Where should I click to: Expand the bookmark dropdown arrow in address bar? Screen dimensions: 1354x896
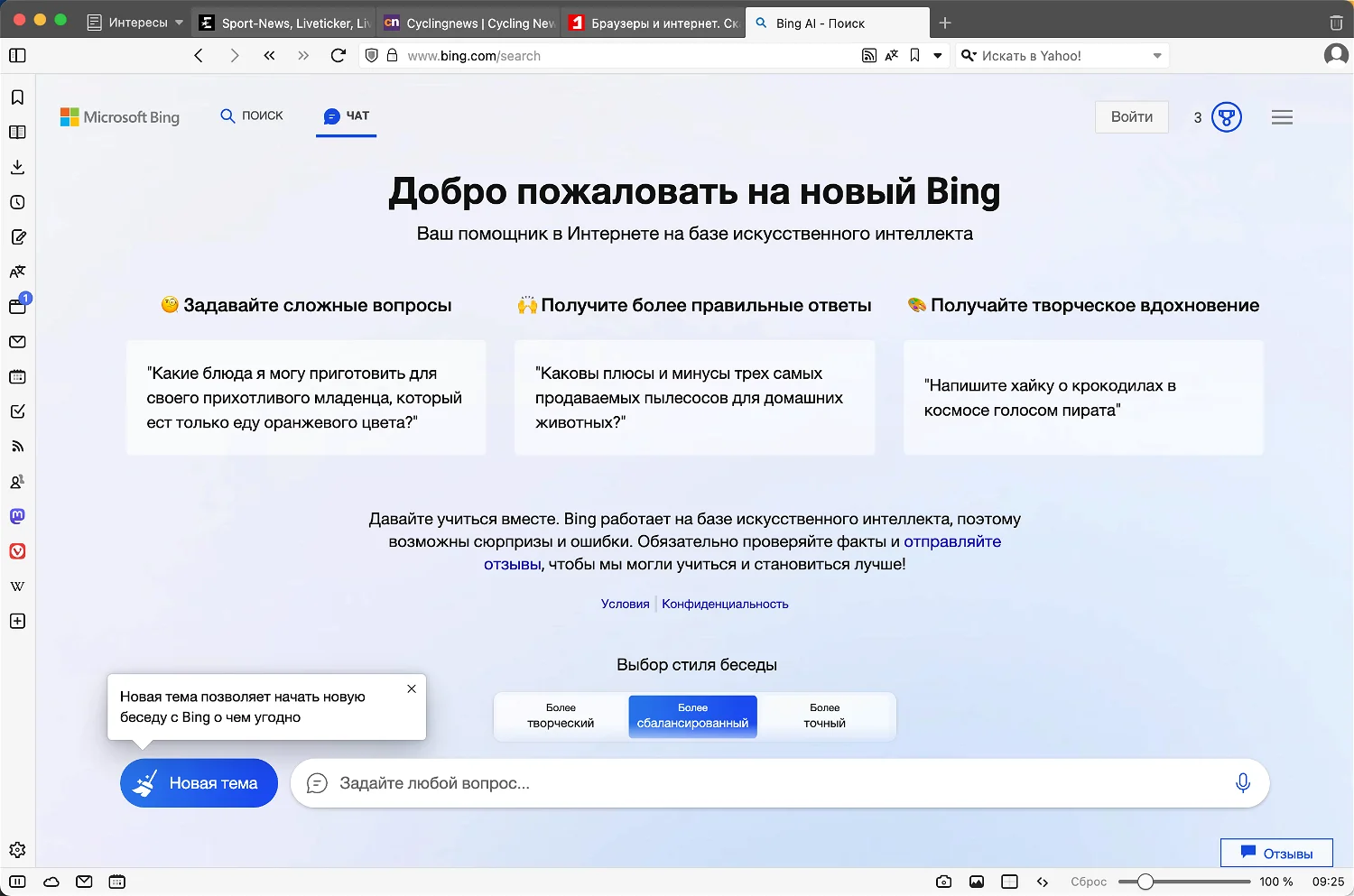pos(938,56)
